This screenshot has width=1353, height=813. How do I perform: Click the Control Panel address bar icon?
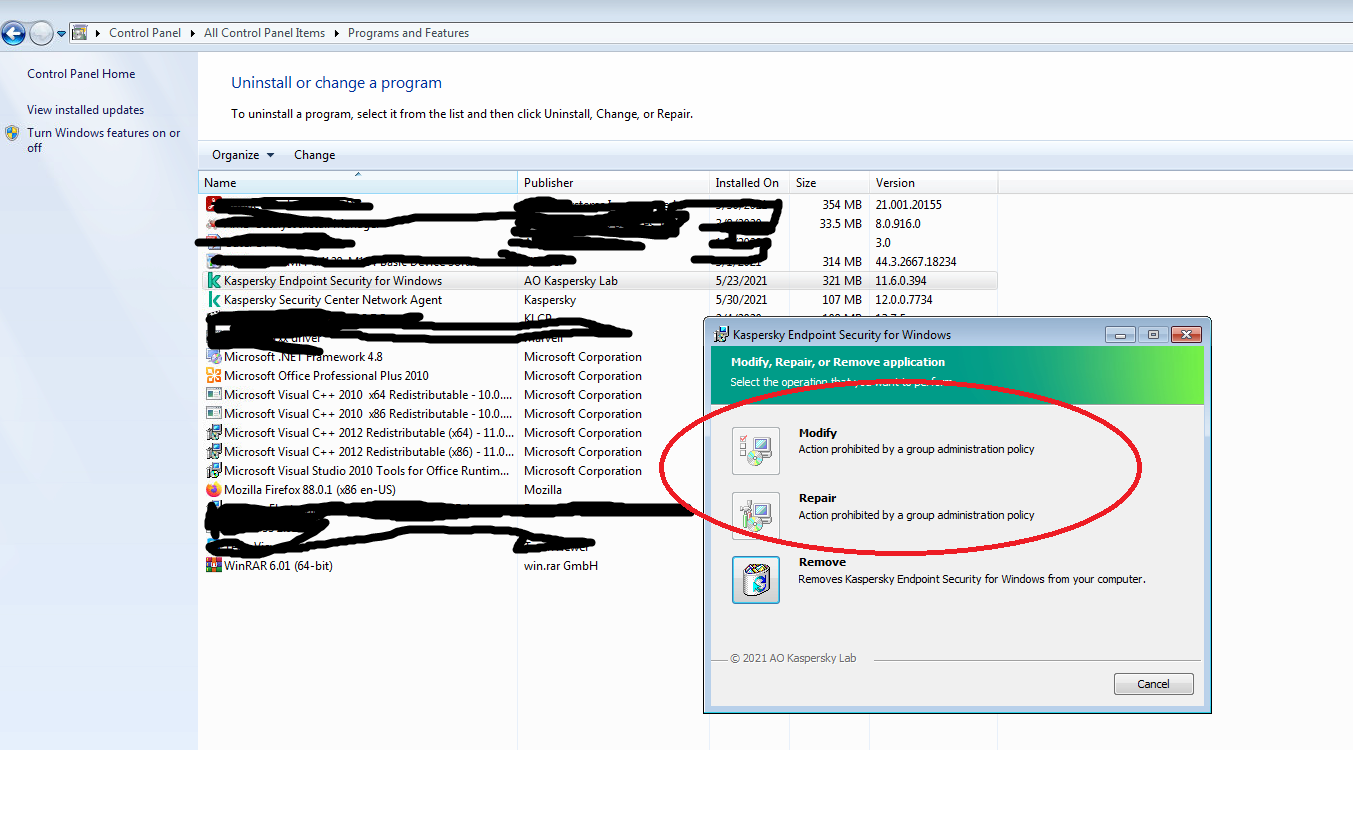click(79, 33)
